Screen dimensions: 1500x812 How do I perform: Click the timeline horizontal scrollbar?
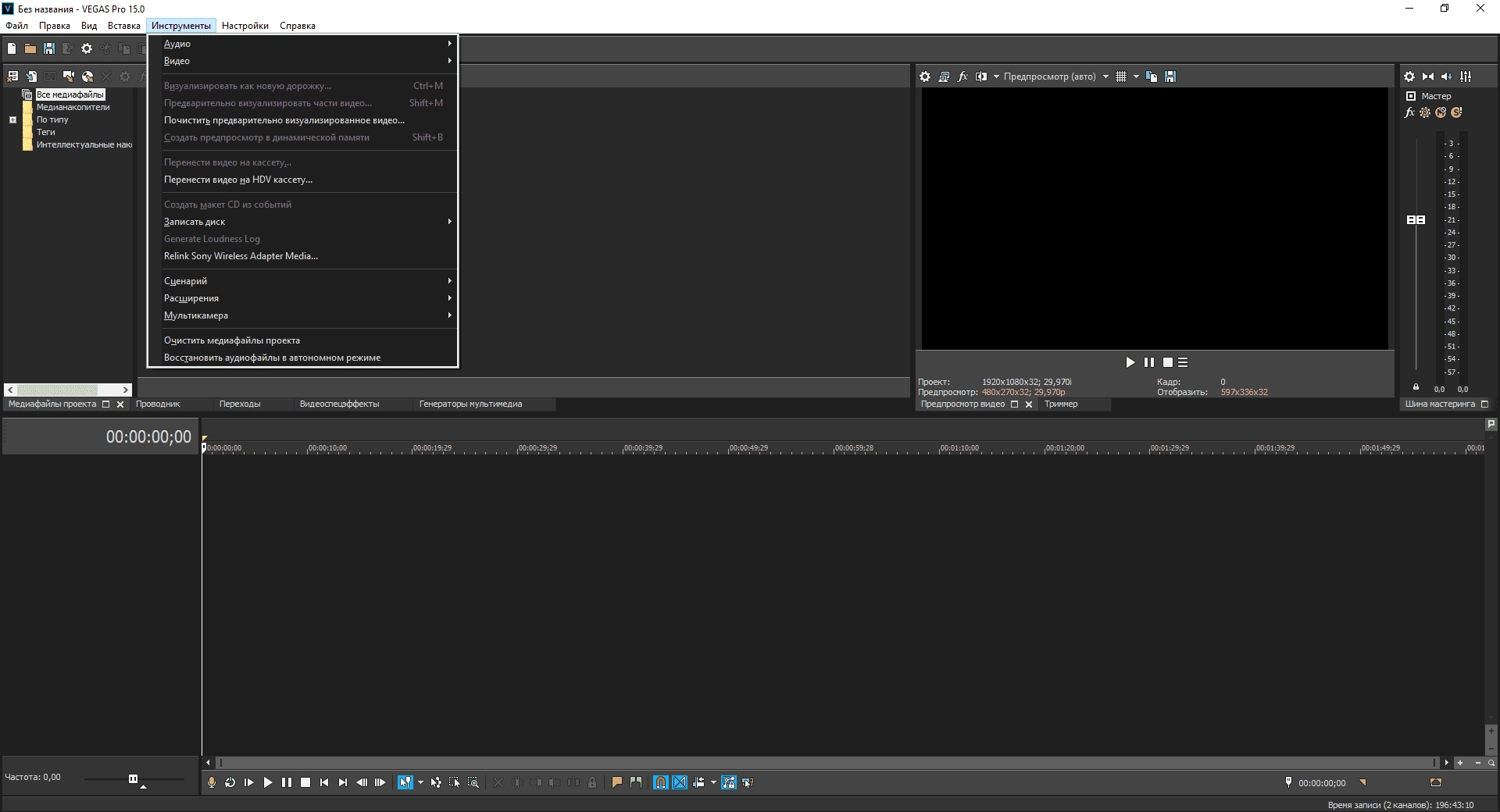tap(827, 763)
